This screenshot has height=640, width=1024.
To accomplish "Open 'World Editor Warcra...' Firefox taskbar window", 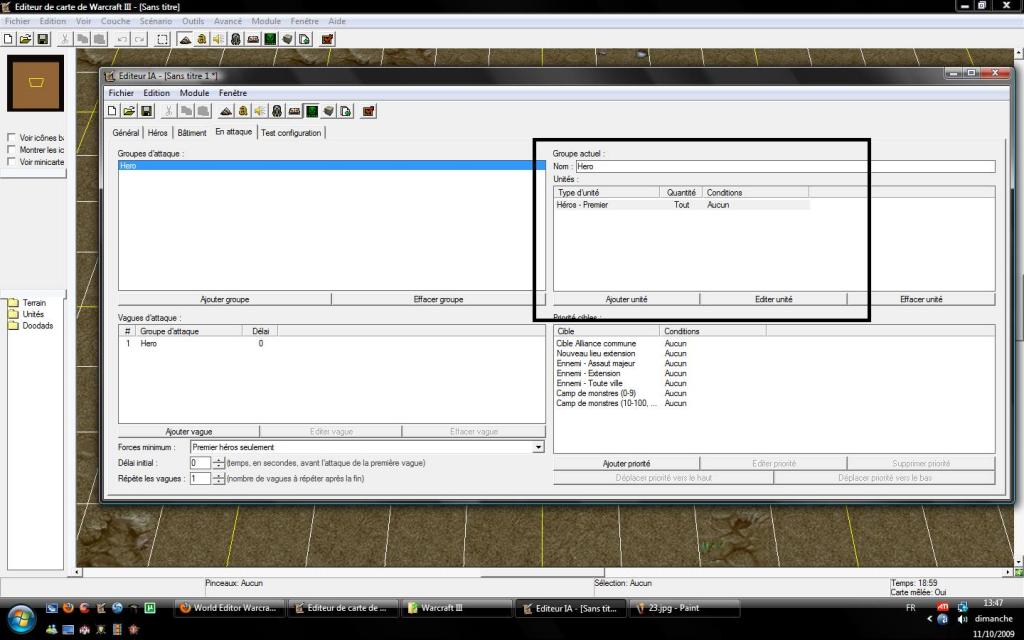I will (x=229, y=608).
